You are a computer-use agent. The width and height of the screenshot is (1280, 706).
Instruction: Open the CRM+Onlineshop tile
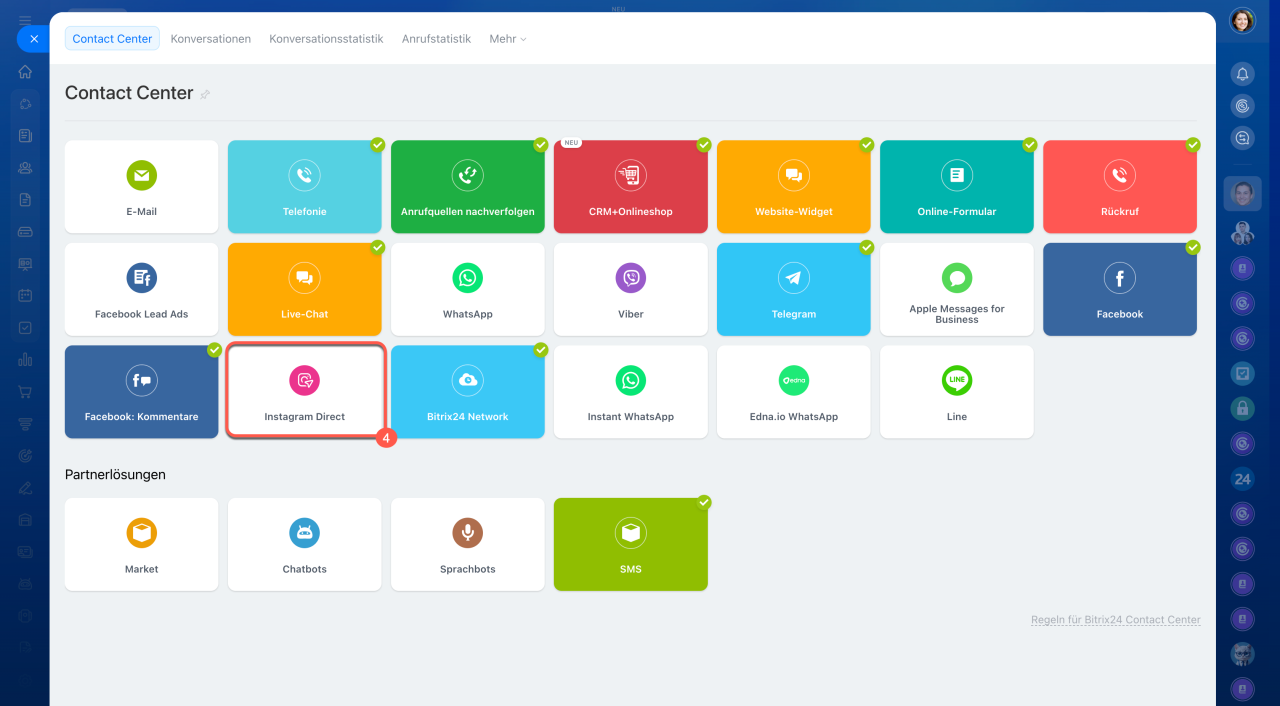630,187
